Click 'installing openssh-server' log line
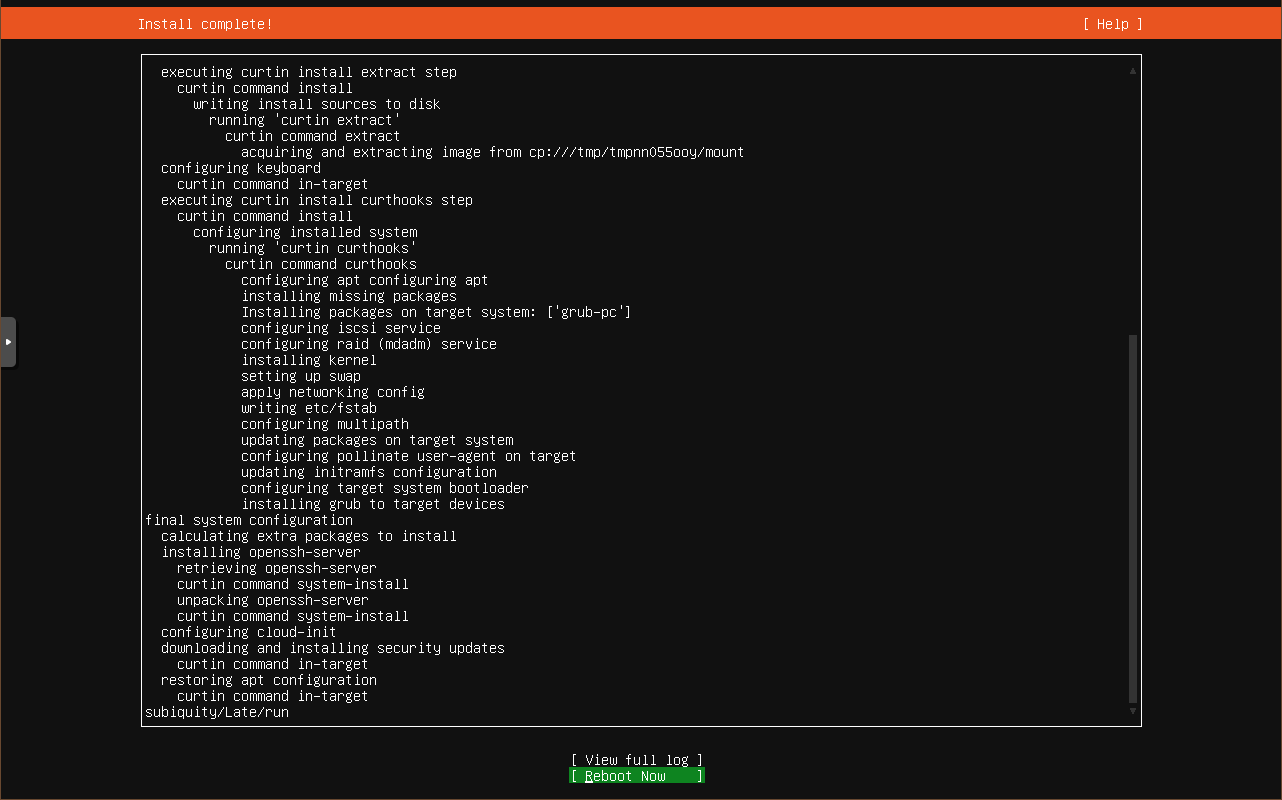Image resolution: width=1282 pixels, height=800 pixels. pos(261,552)
